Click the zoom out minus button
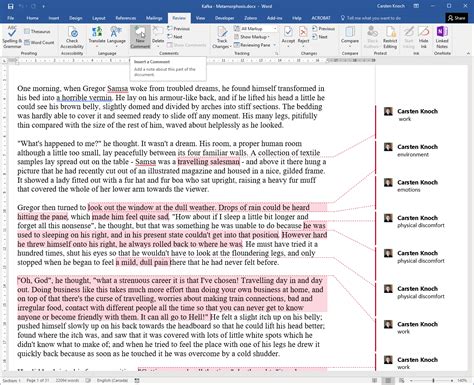 pos(412,380)
